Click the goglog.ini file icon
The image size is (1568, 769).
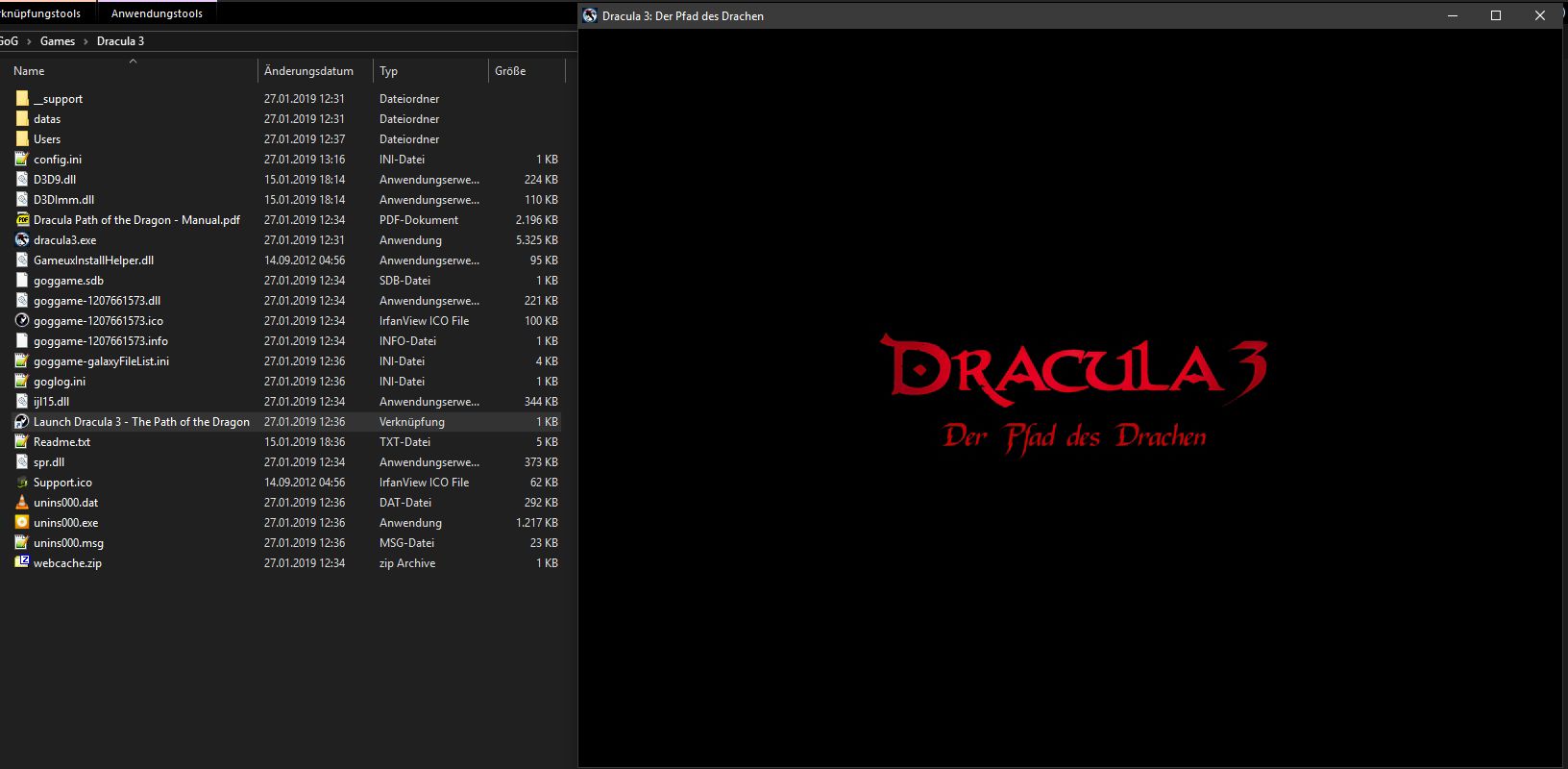pyautogui.click(x=22, y=382)
